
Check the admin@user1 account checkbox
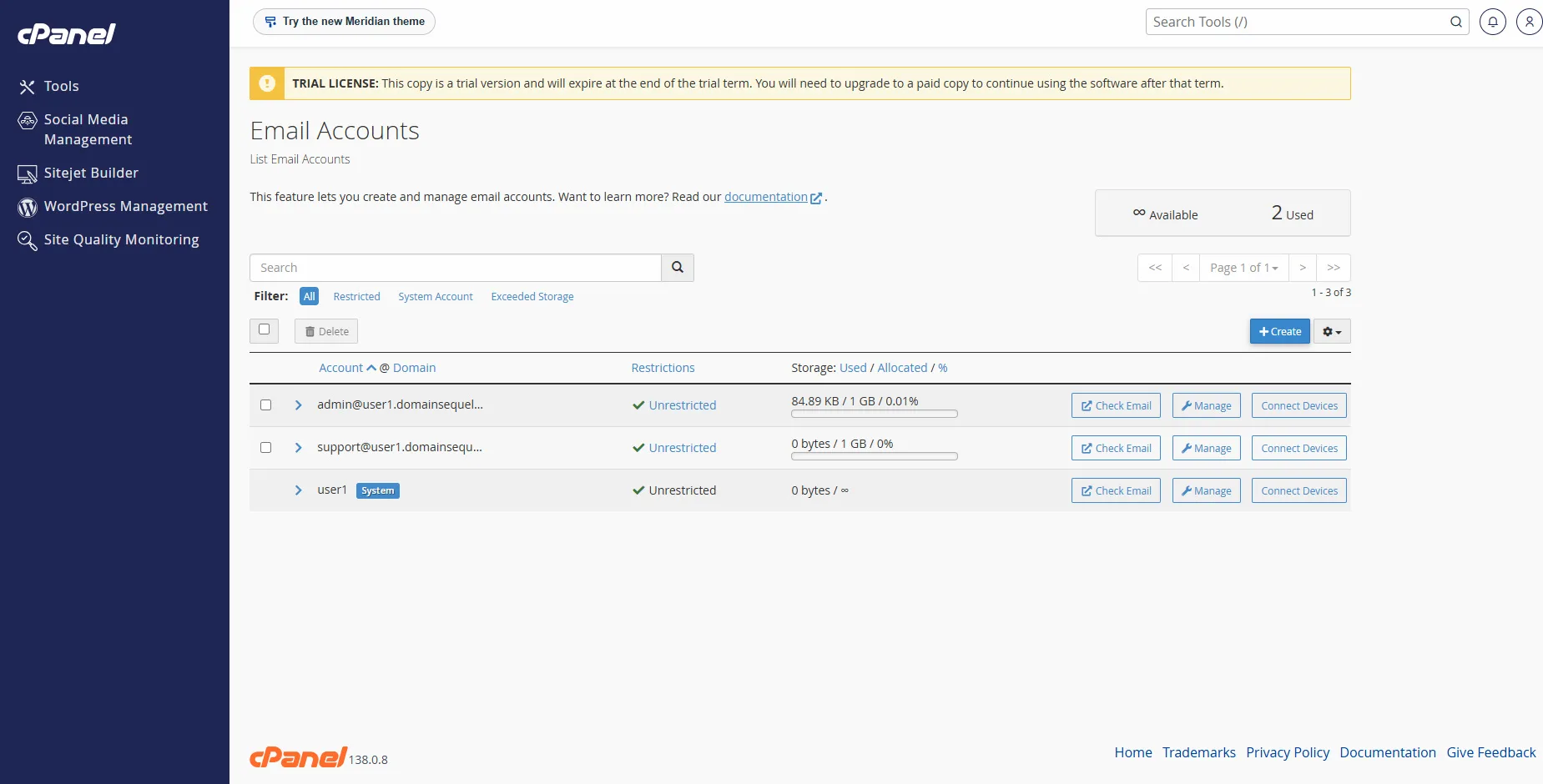(x=265, y=405)
